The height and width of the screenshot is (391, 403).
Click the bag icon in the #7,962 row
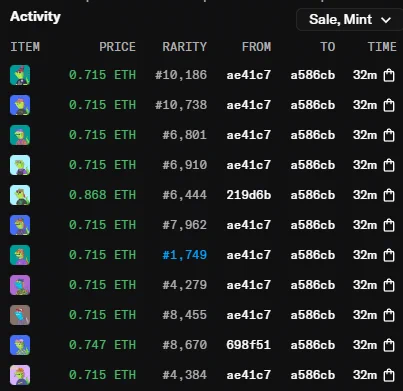click(x=389, y=225)
